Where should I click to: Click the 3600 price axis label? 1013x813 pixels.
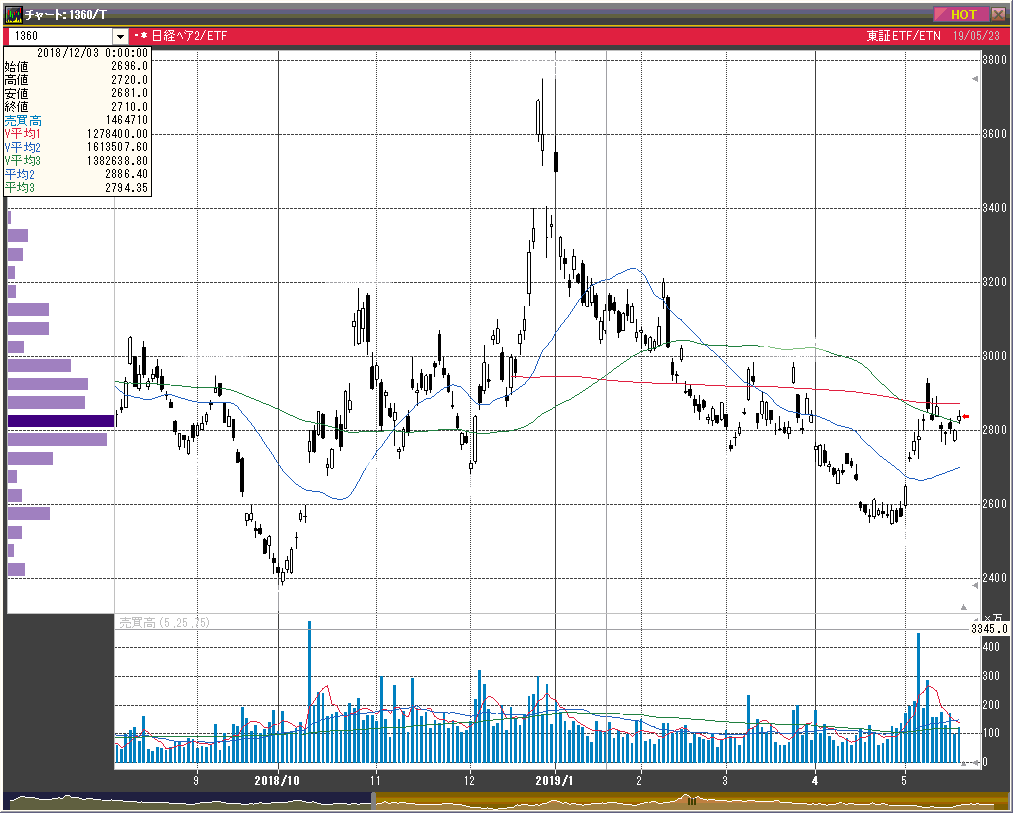994,134
